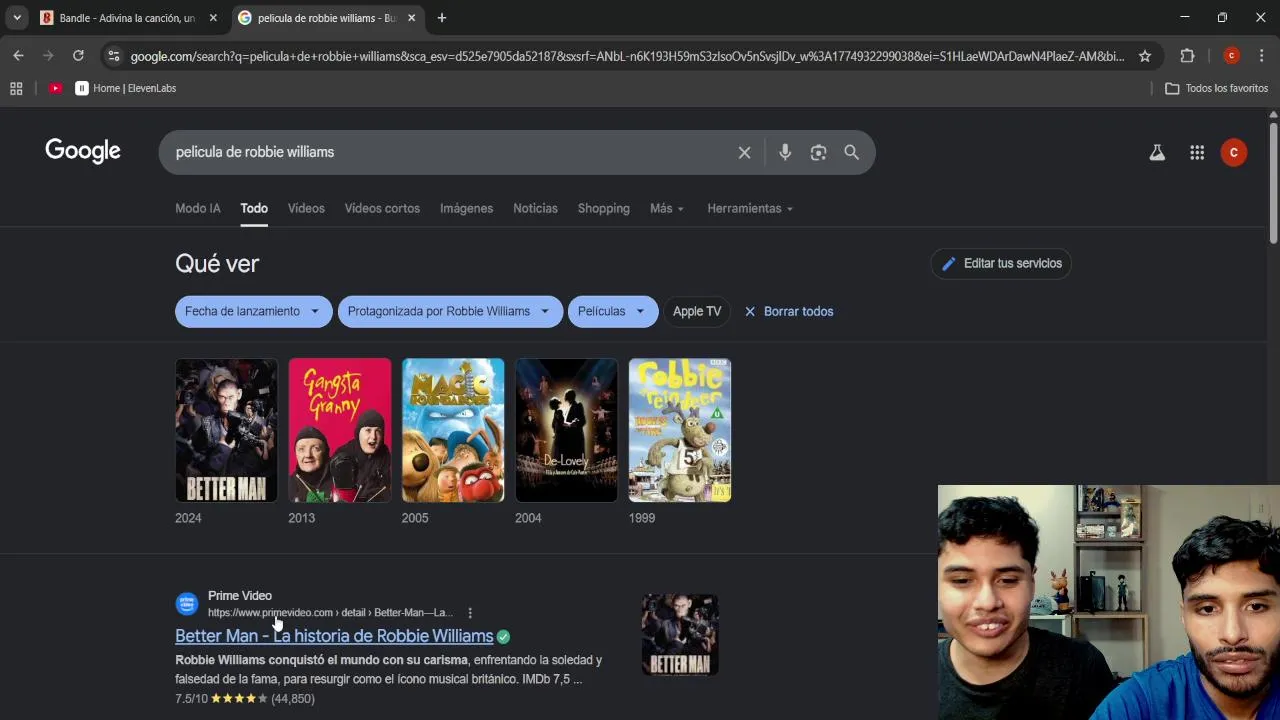Open Gangsta Granny 2013 poster
Image resolution: width=1280 pixels, height=720 pixels.
tap(340, 430)
